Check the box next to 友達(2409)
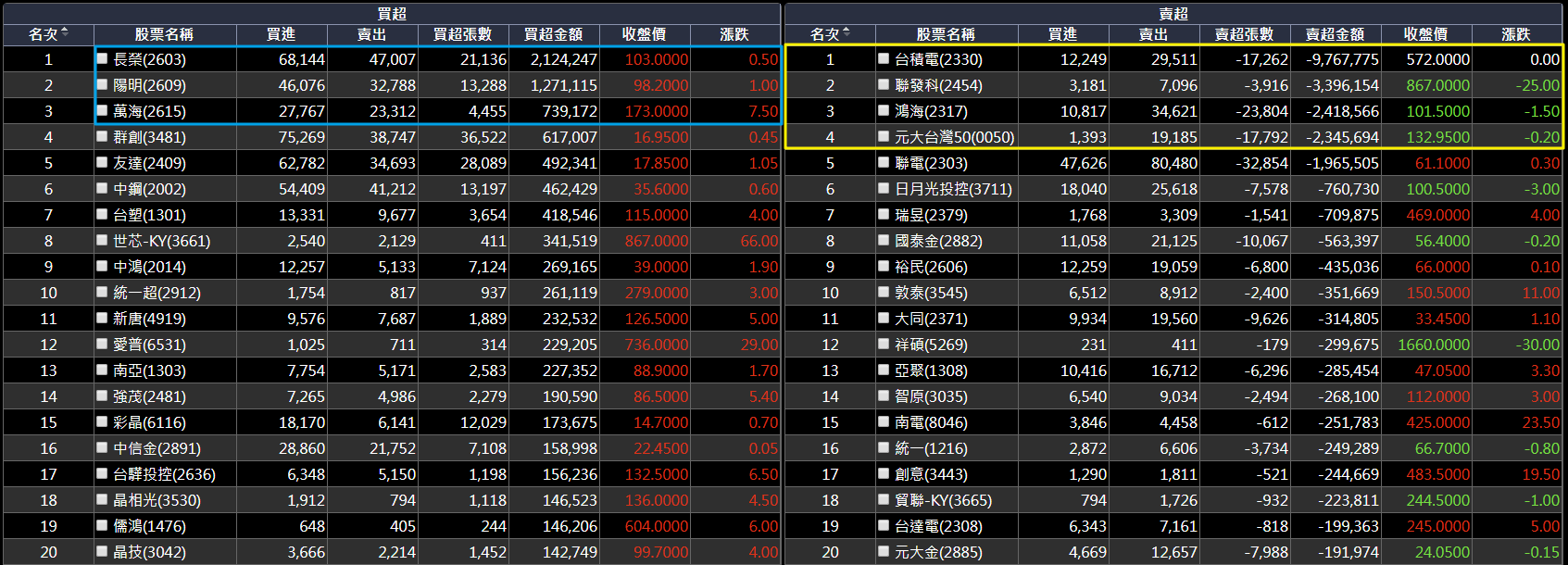Screen dimensions: 1568x565 (103, 162)
